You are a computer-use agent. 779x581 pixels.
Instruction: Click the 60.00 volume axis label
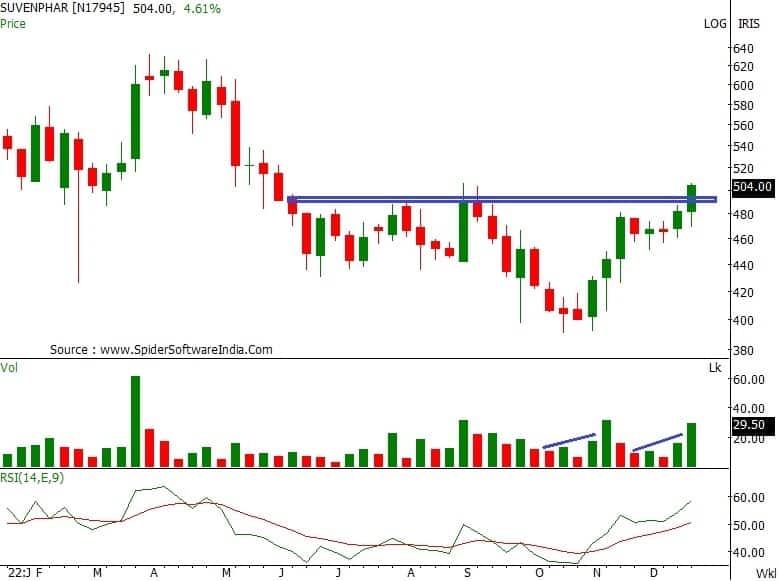pyautogui.click(x=749, y=380)
